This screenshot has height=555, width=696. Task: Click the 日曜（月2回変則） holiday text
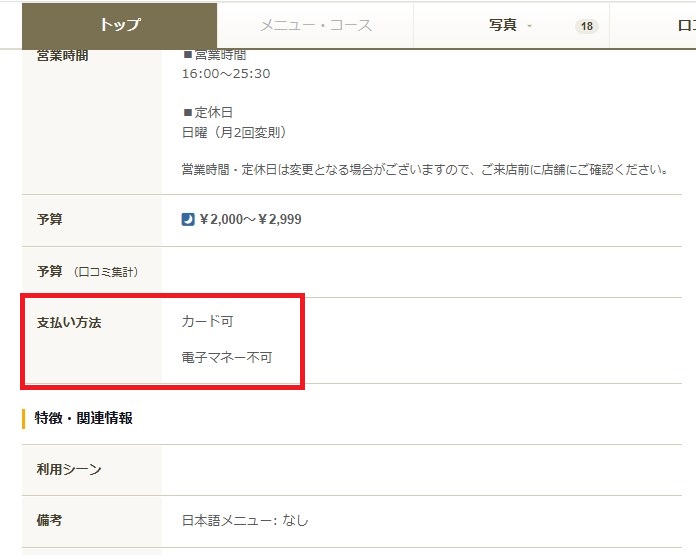tap(234, 132)
